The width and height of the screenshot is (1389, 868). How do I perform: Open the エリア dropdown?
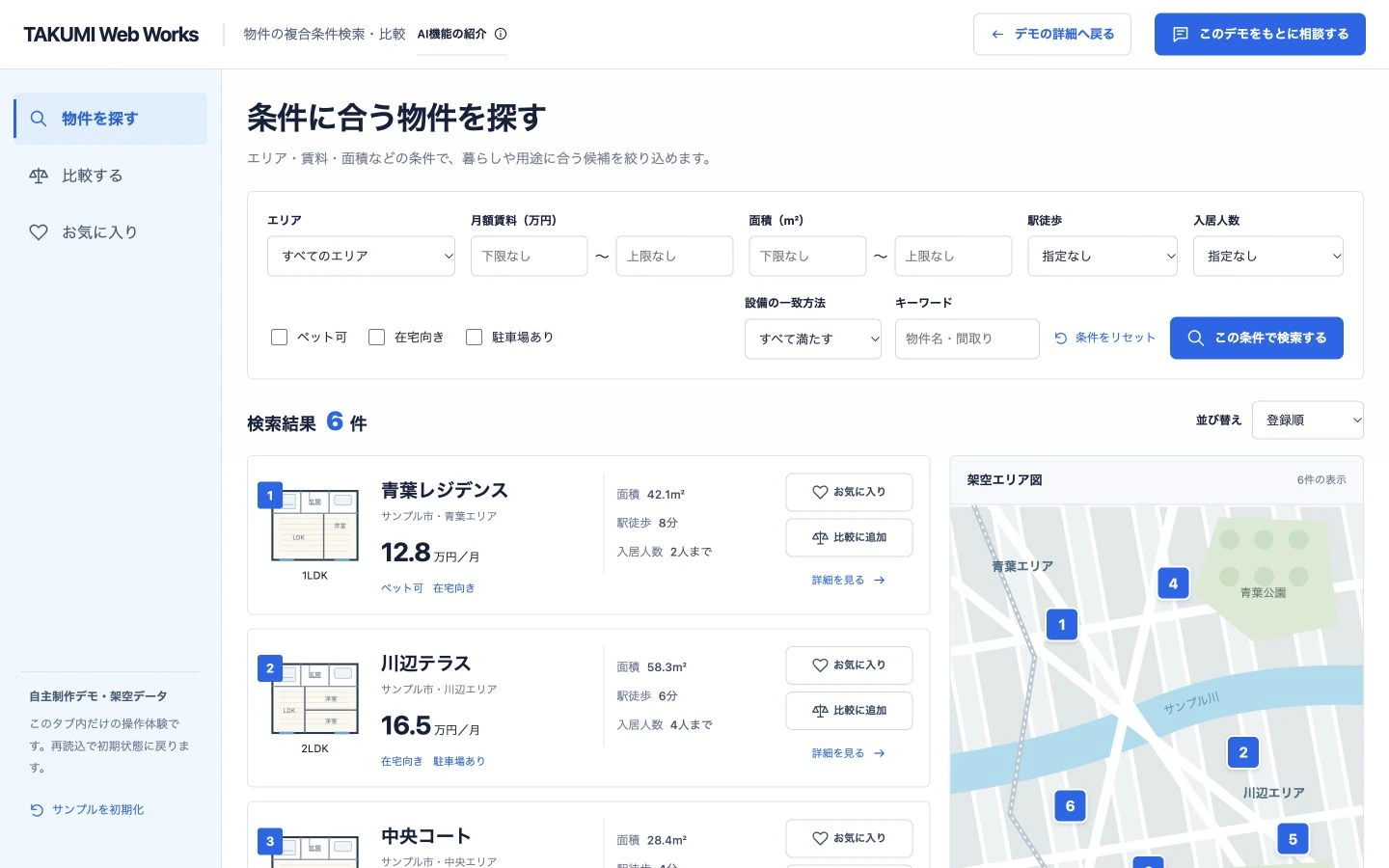tap(361, 257)
